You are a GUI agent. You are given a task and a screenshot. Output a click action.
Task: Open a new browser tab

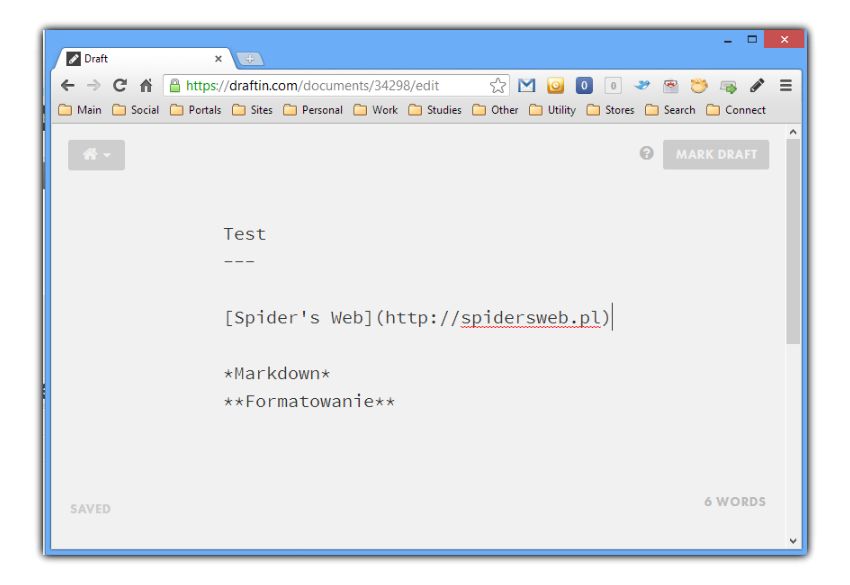point(249,59)
